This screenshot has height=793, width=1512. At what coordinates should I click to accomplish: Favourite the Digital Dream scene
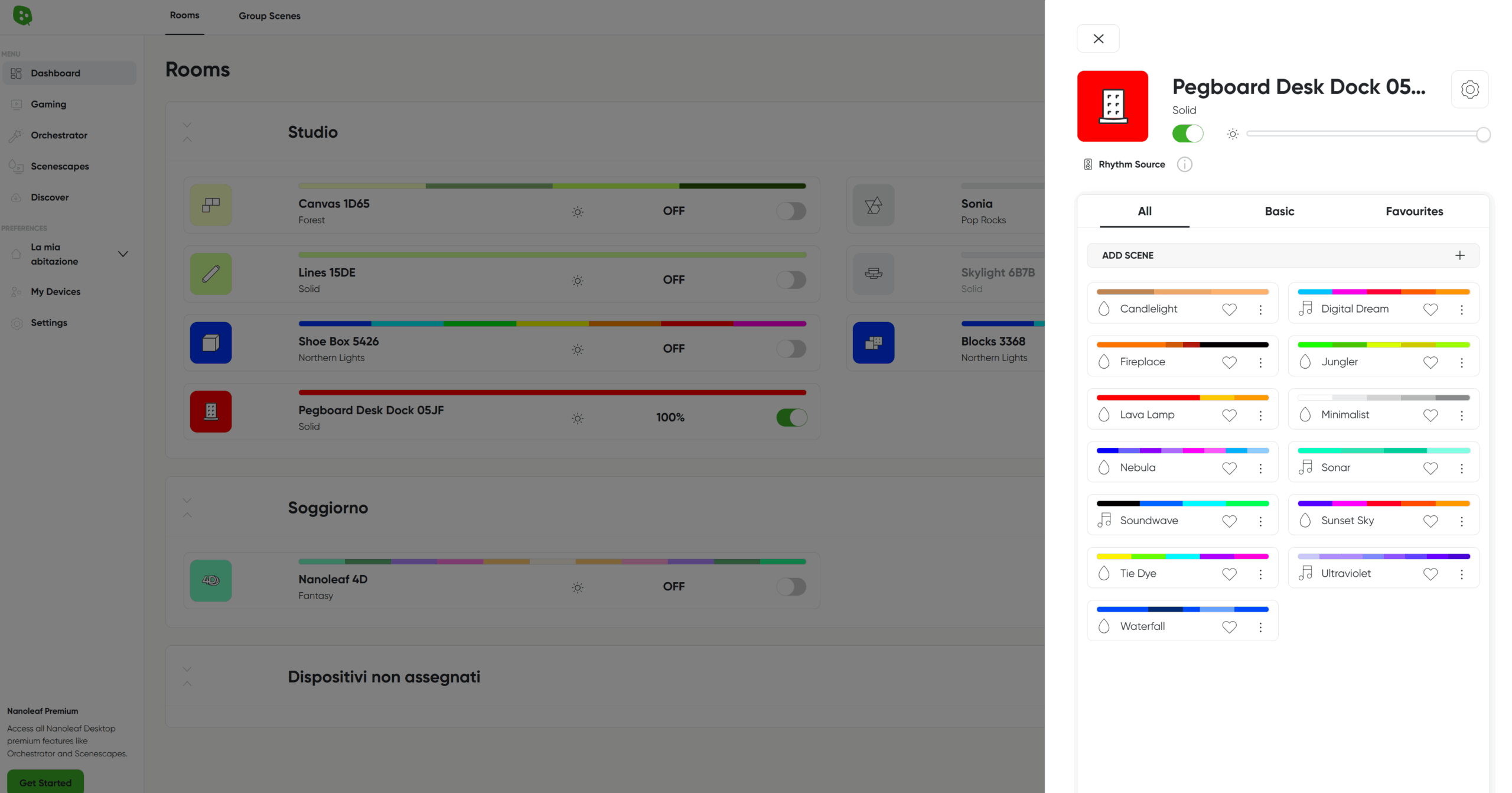(x=1430, y=309)
